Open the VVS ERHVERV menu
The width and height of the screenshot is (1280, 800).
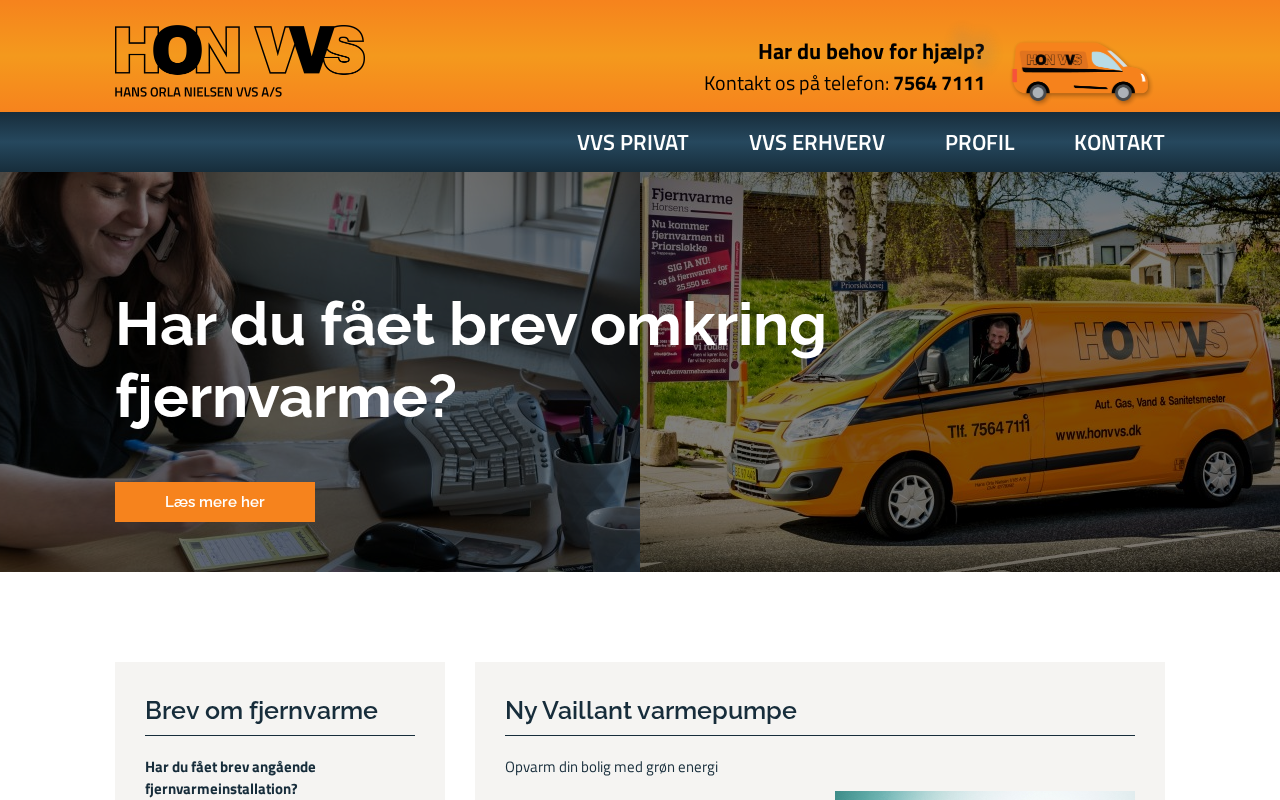(817, 142)
